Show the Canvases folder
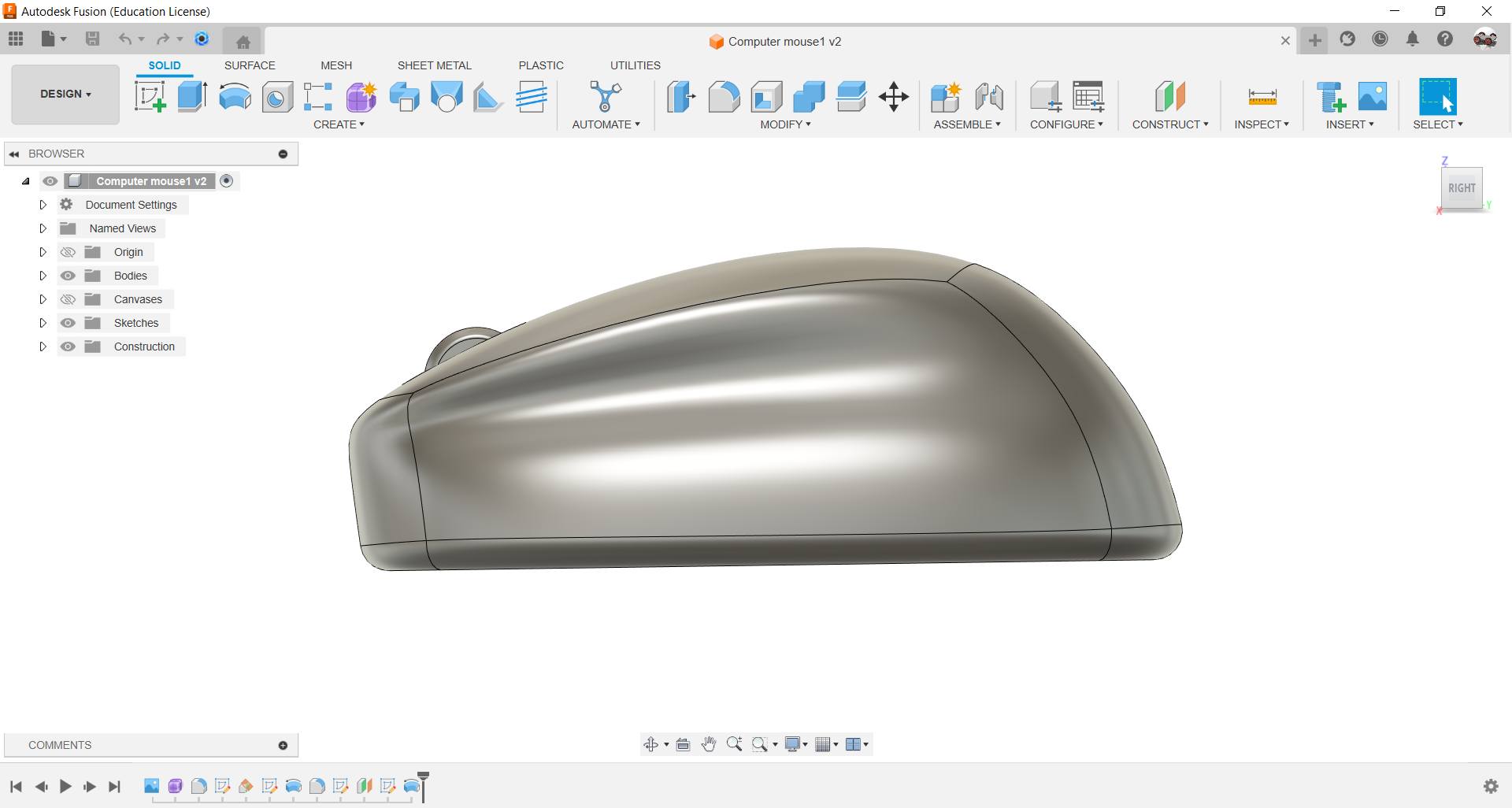The width and height of the screenshot is (1512, 808). tap(68, 299)
